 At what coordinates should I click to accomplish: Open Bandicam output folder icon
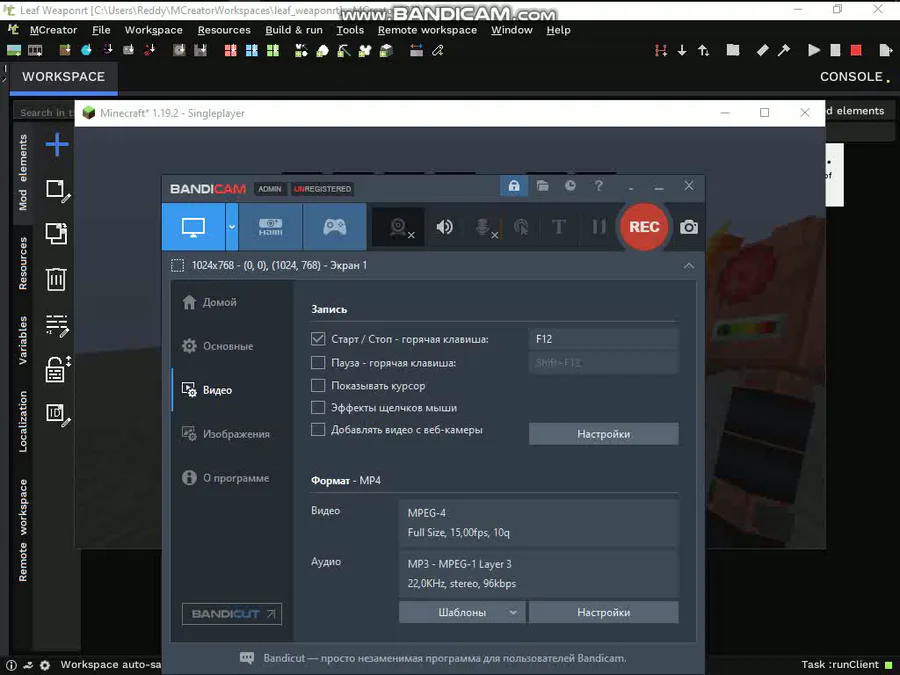542,185
